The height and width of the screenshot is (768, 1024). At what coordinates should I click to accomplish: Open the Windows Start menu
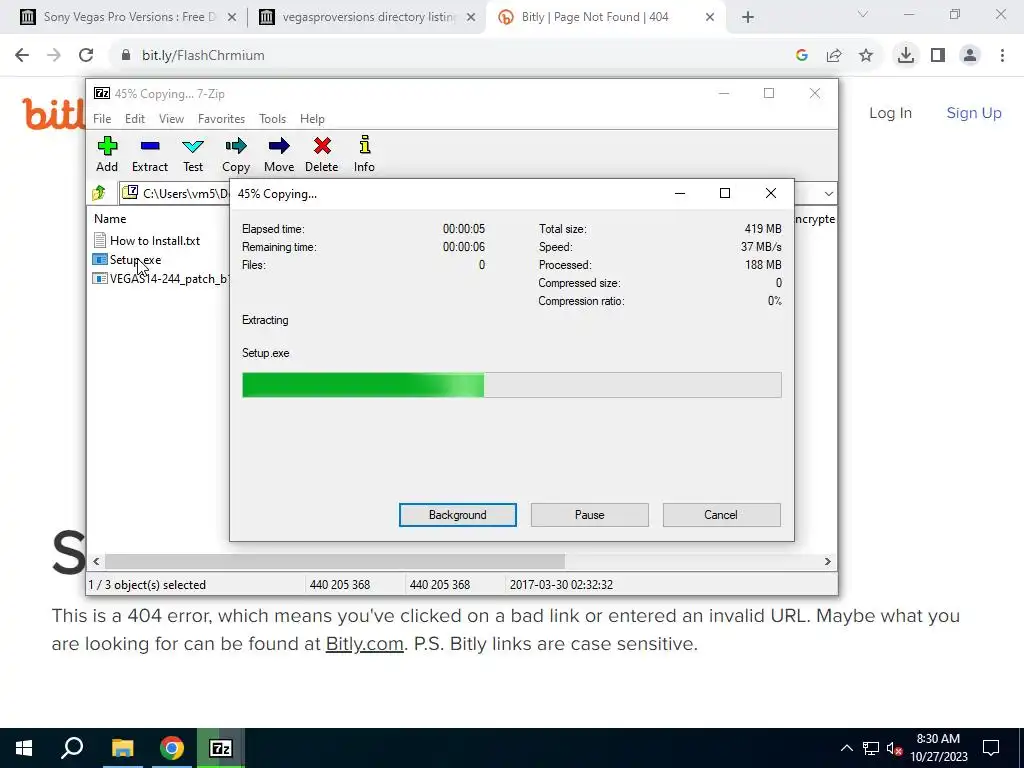pos(24,748)
